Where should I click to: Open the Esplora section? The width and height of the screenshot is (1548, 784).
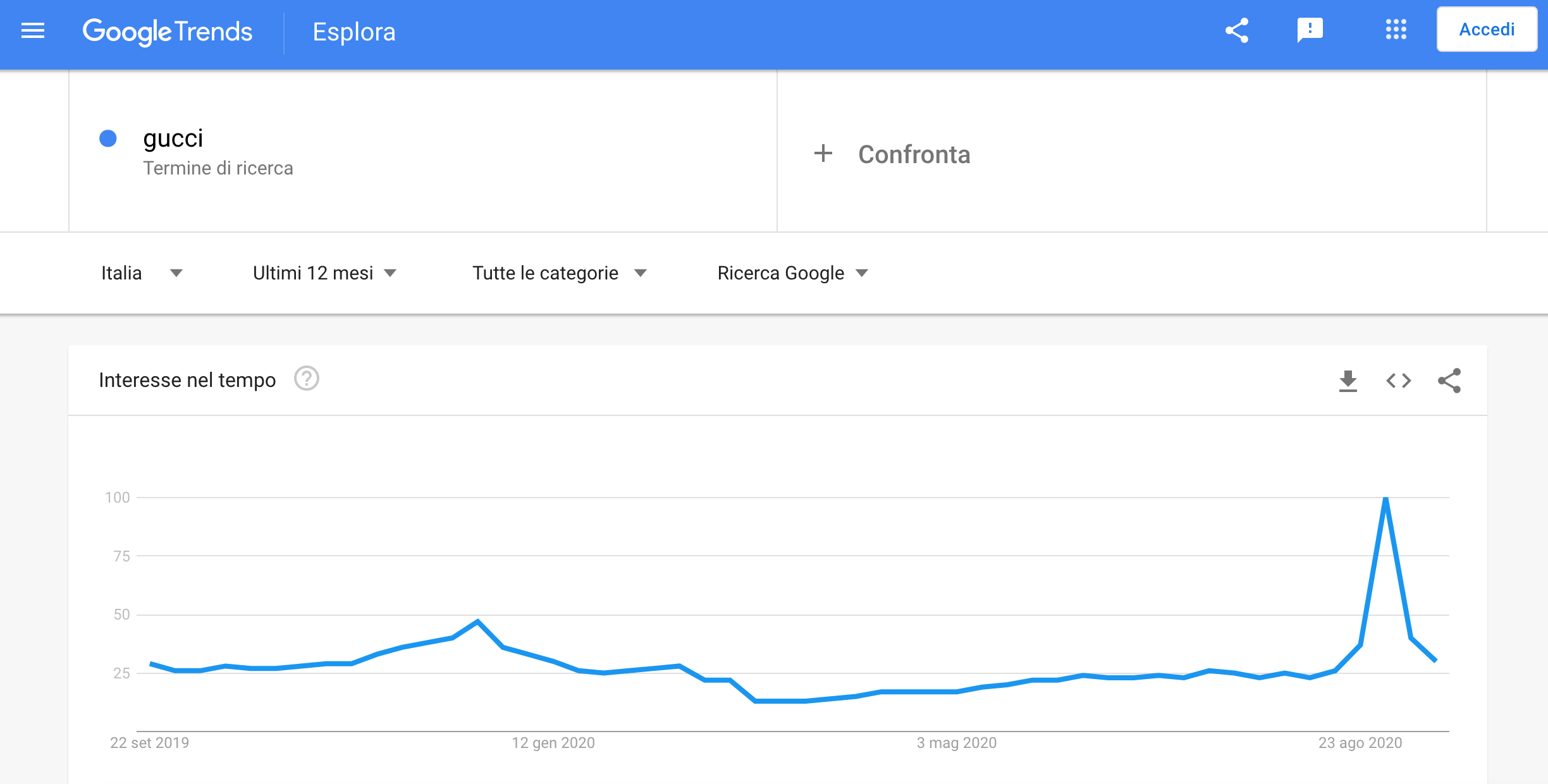coord(354,32)
